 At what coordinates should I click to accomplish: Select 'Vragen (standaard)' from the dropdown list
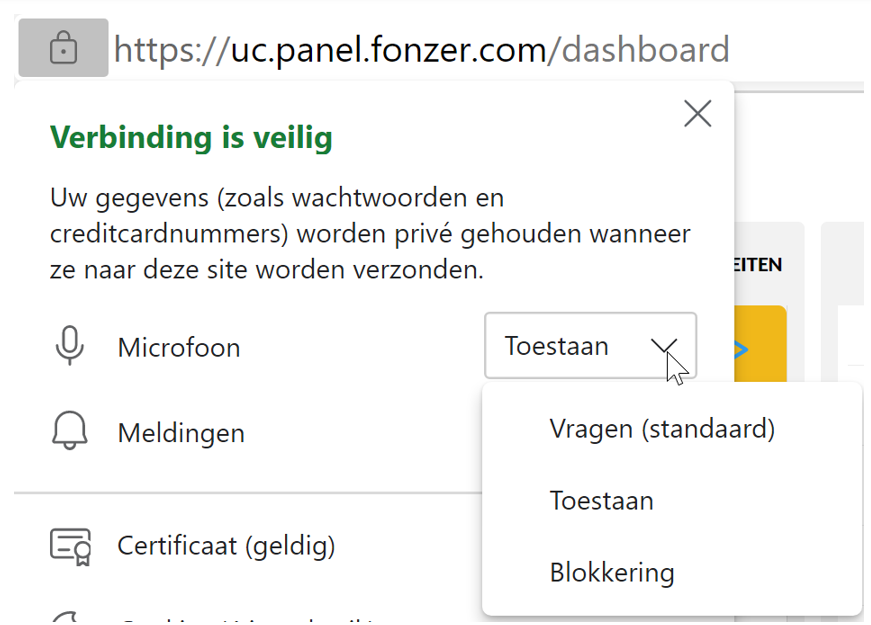(x=662, y=429)
